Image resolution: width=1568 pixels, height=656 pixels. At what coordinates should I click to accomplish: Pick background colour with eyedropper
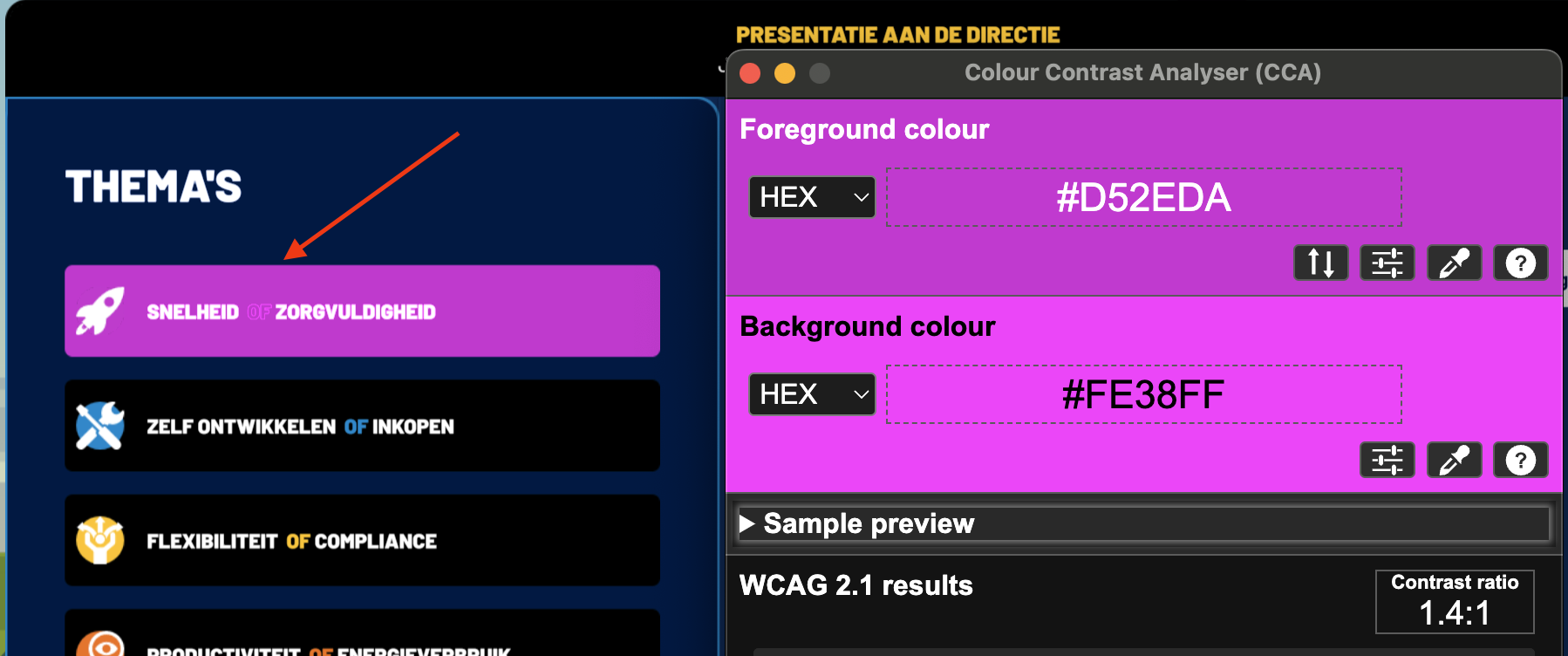[1454, 460]
